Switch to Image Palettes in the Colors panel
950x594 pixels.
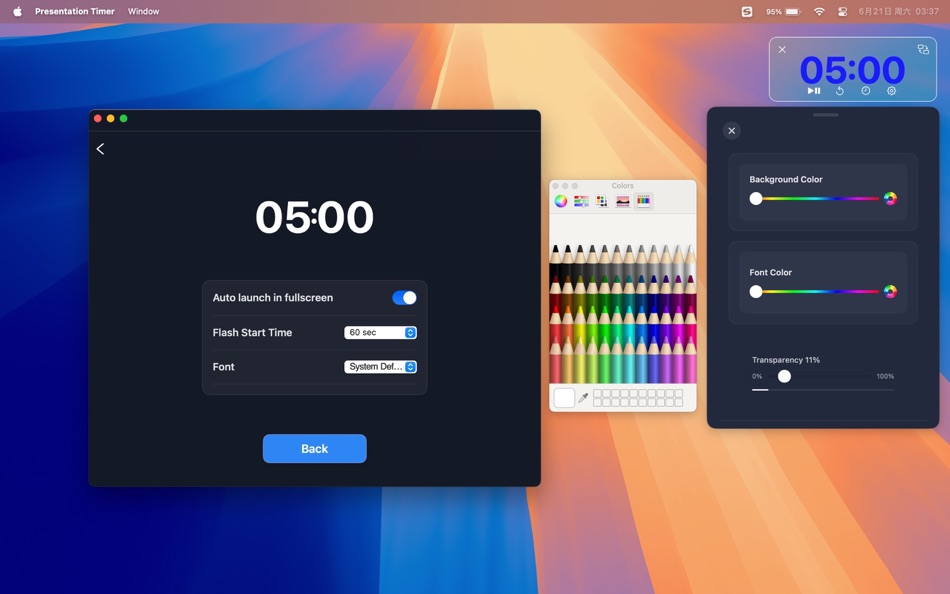point(621,200)
